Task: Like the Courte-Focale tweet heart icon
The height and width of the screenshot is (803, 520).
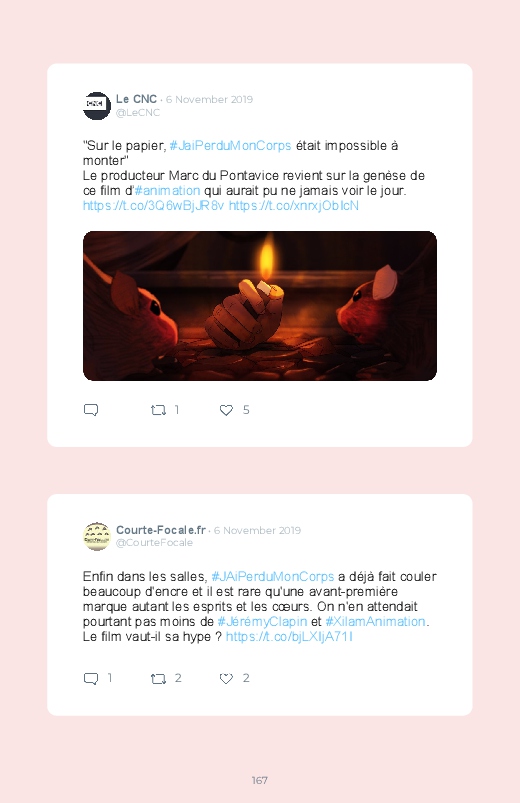Action: point(226,679)
